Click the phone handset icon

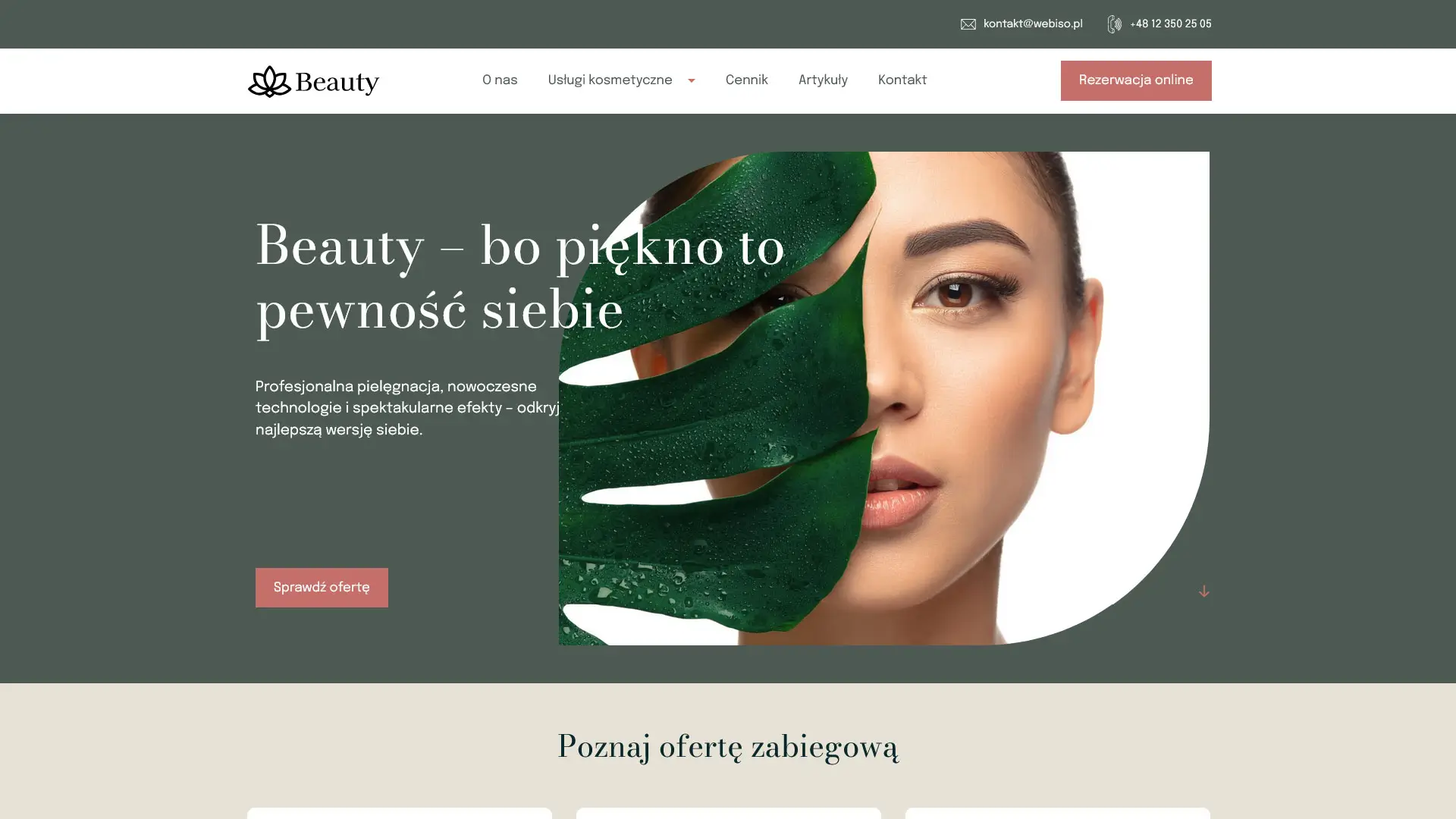(1114, 24)
